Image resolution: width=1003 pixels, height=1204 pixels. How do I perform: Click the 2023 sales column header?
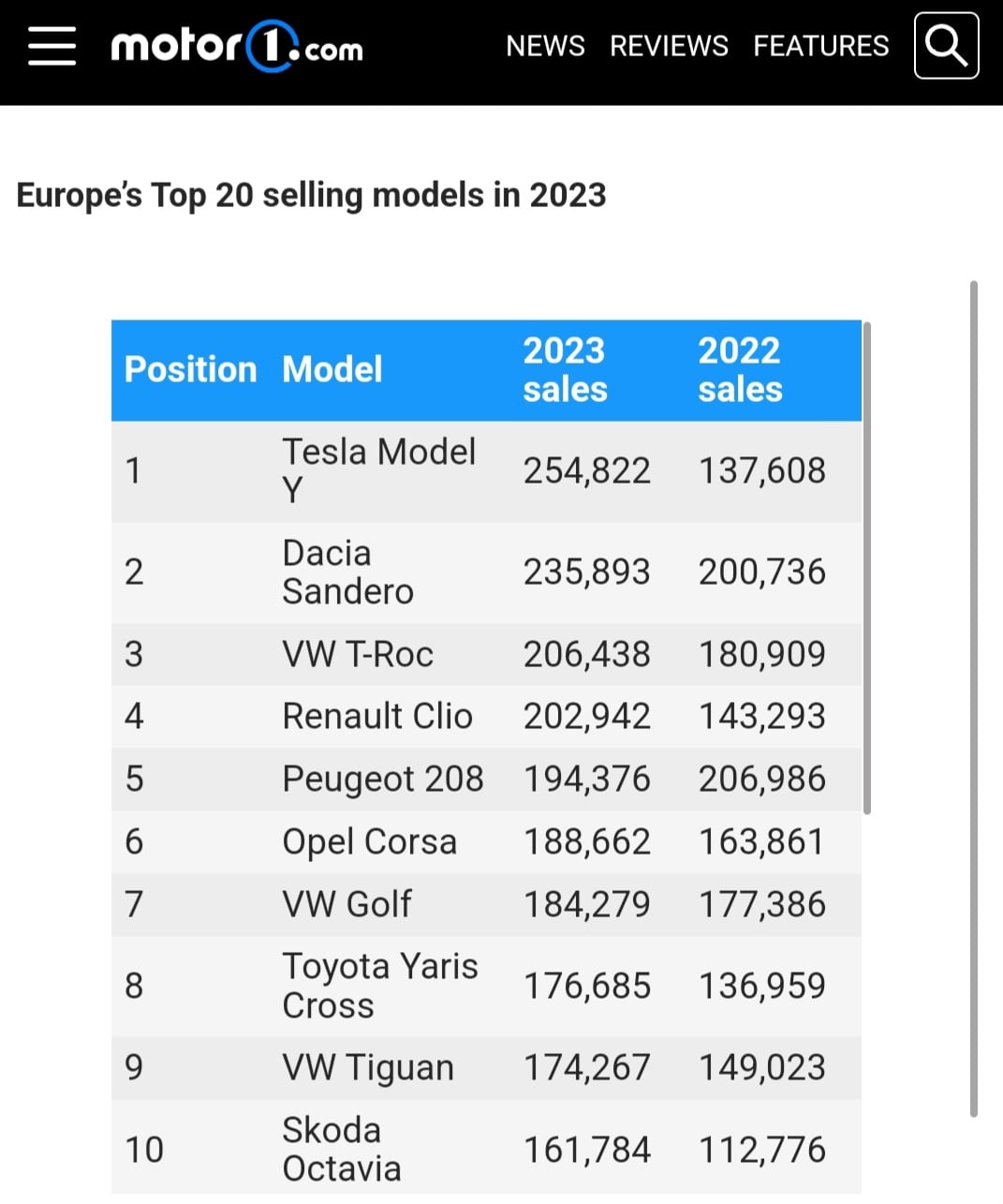click(x=565, y=369)
